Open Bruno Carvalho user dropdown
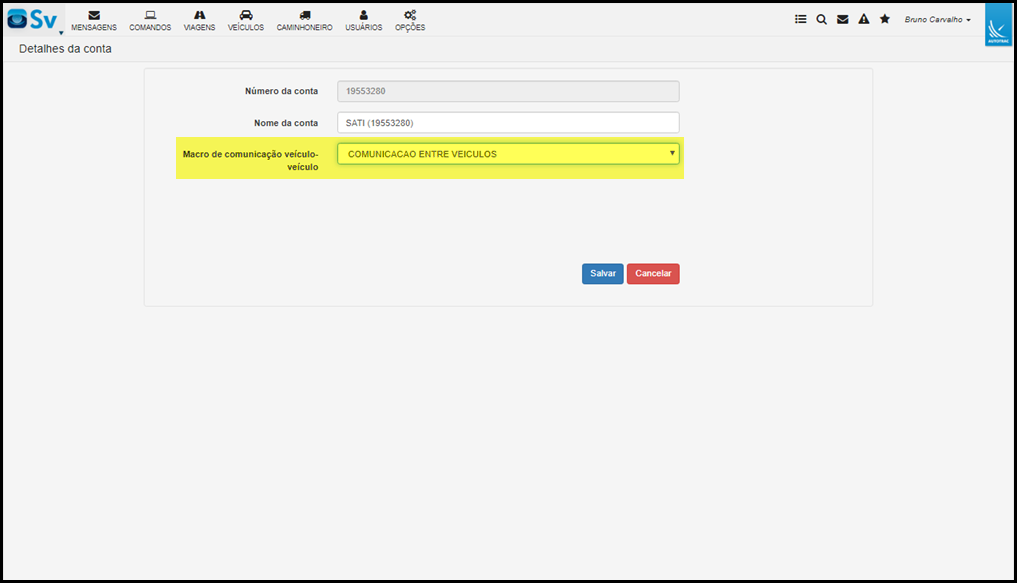The image size is (1017, 583). (x=937, y=19)
